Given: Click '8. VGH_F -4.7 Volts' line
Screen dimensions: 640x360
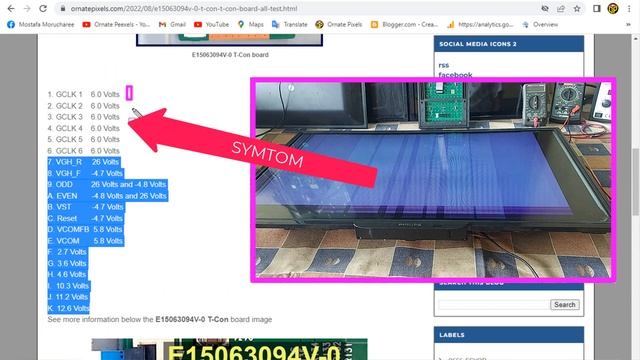Looking at the screenshot, I should [x=85, y=173].
